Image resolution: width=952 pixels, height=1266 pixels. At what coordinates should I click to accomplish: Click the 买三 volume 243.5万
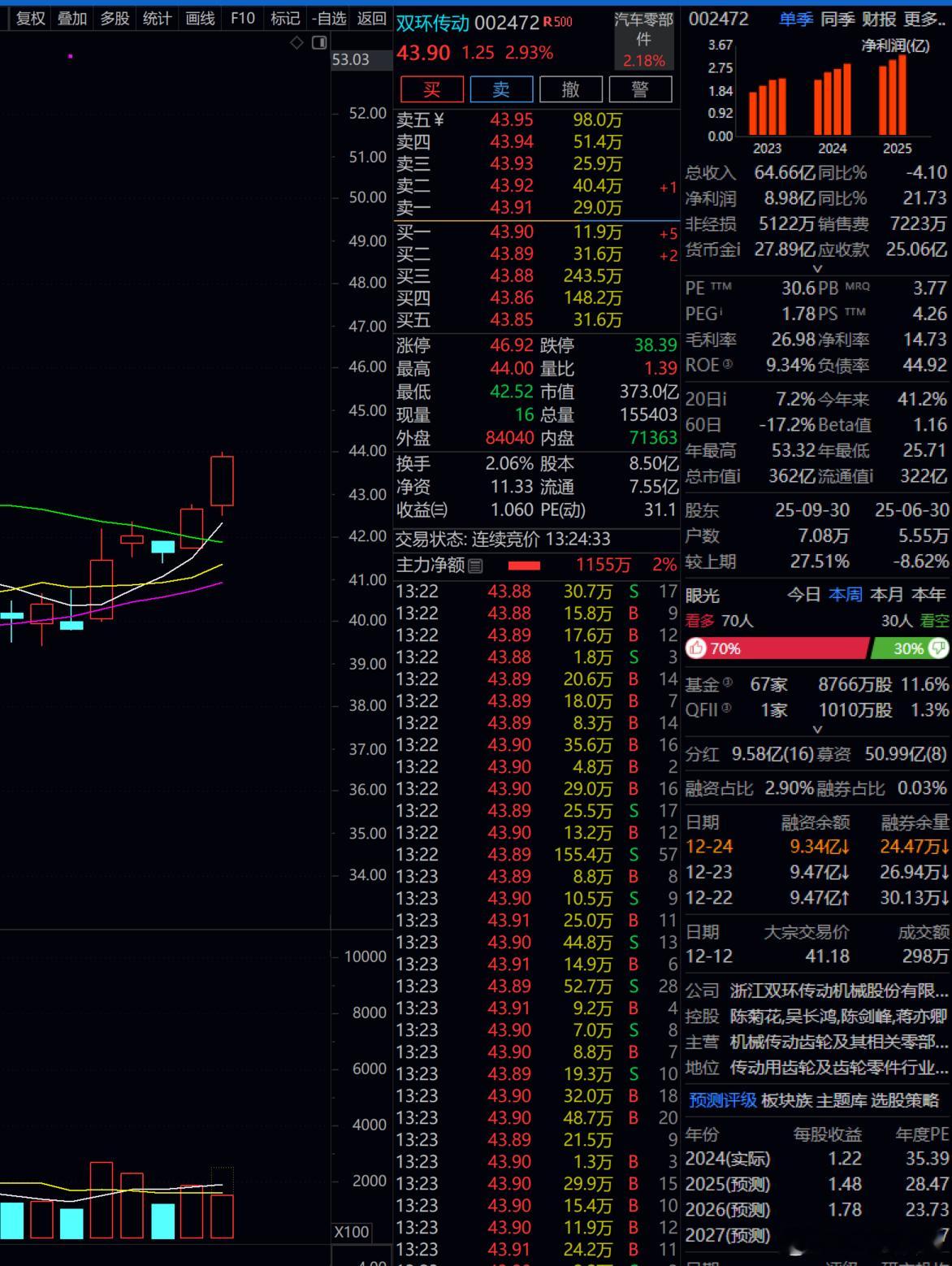point(593,275)
